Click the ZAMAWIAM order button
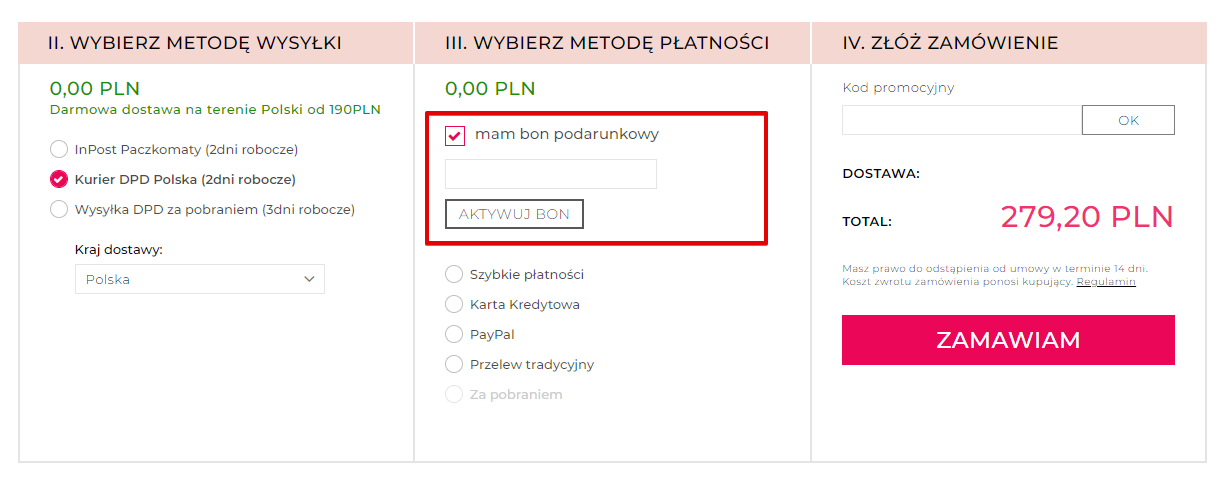The width and height of the screenshot is (1226, 498). (x=1008, y=340)
